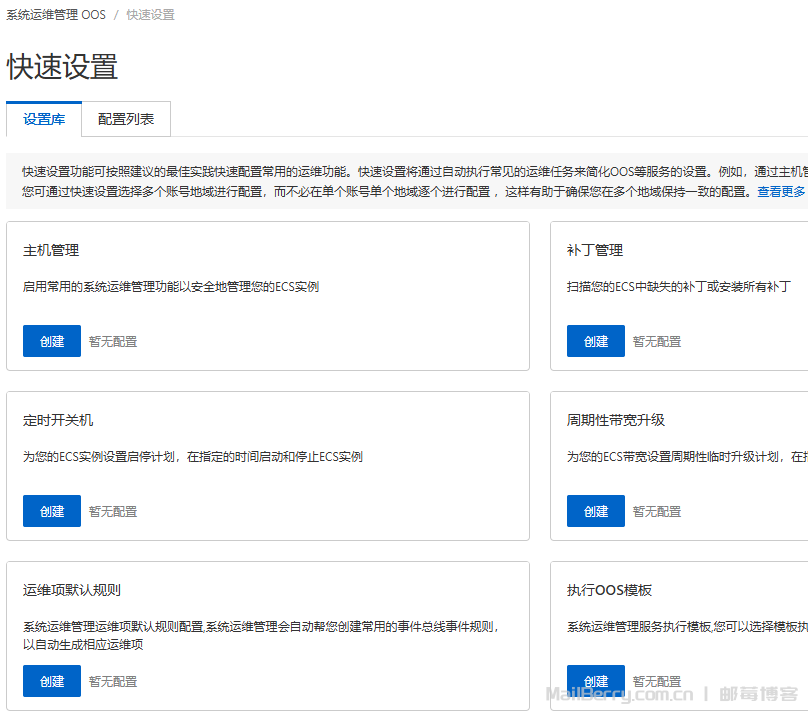The width and height of the screenshot is (808, 714).
Task: Select the 定时开关机 card heading
Action: click(58, 420)
